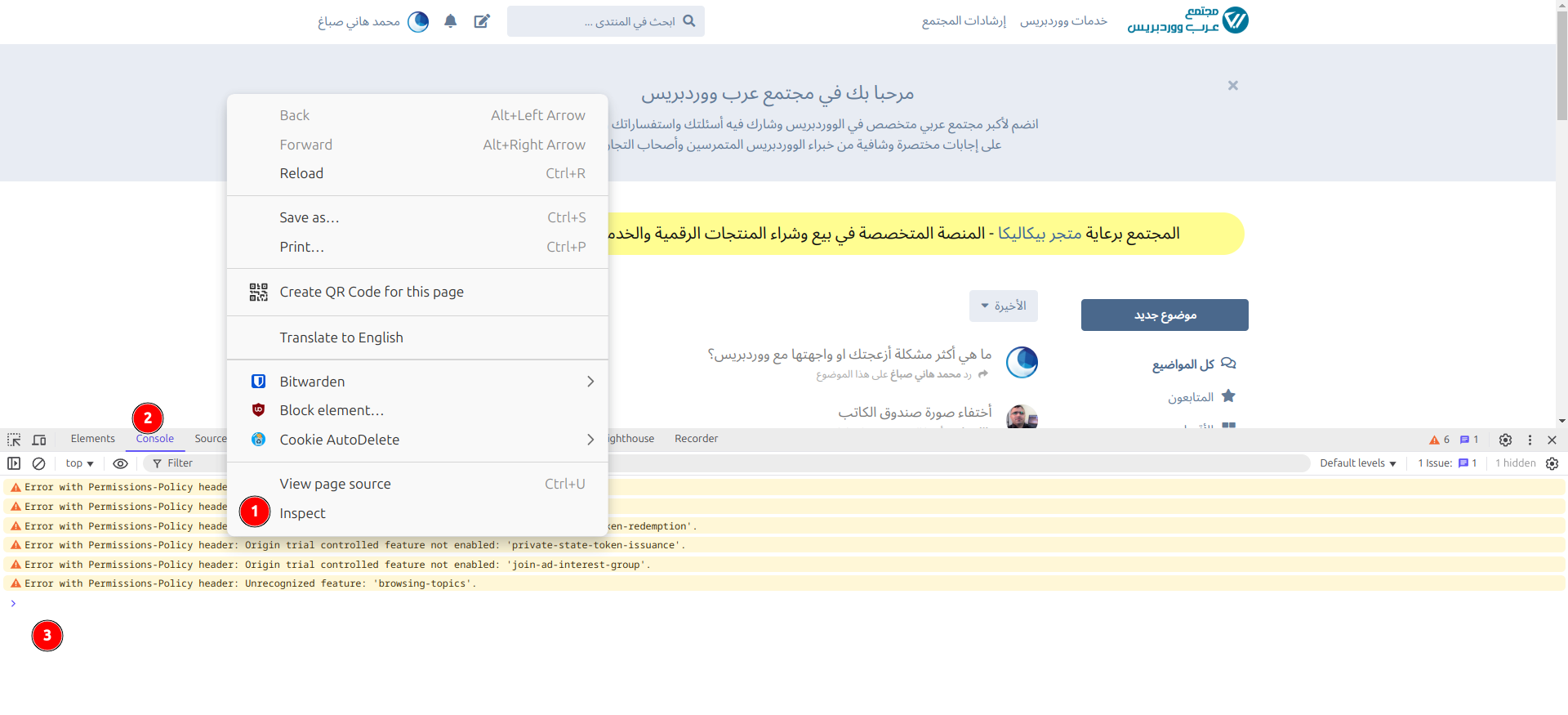Screen dimensions: 1568x715
Task: Click the compose new post icon
Action: click(x=482, y=21)
